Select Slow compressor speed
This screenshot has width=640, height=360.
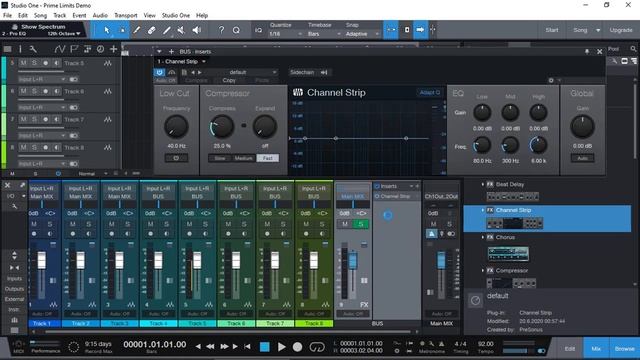220,158
